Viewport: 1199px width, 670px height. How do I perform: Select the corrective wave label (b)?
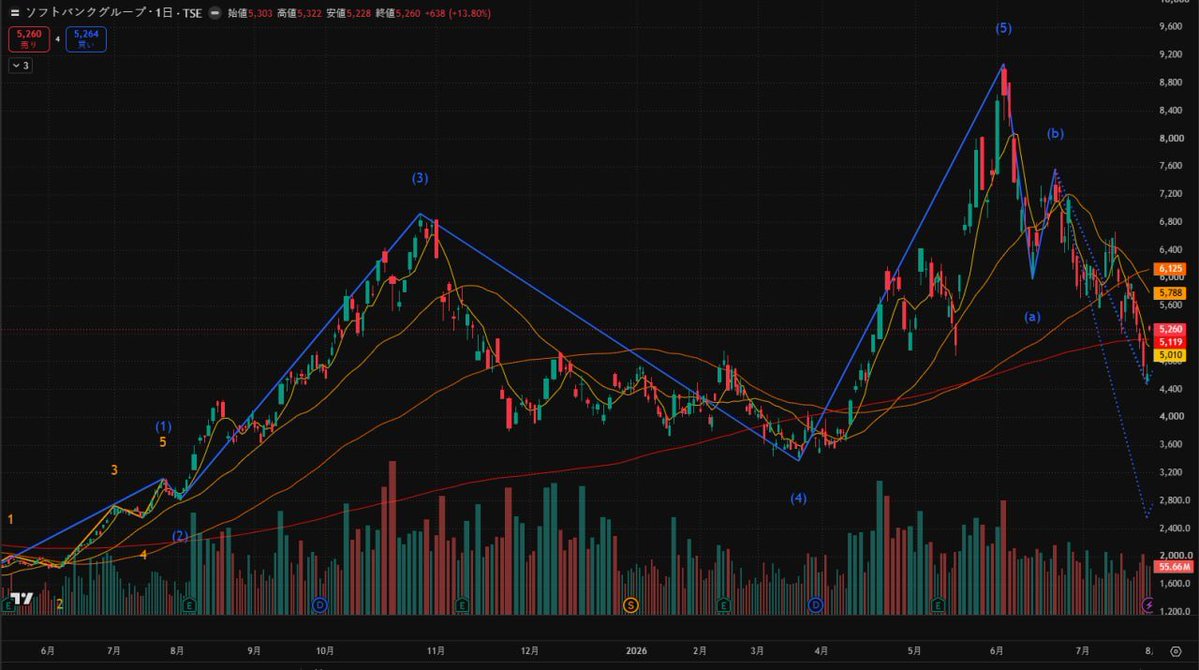(x=1055, y=134)
